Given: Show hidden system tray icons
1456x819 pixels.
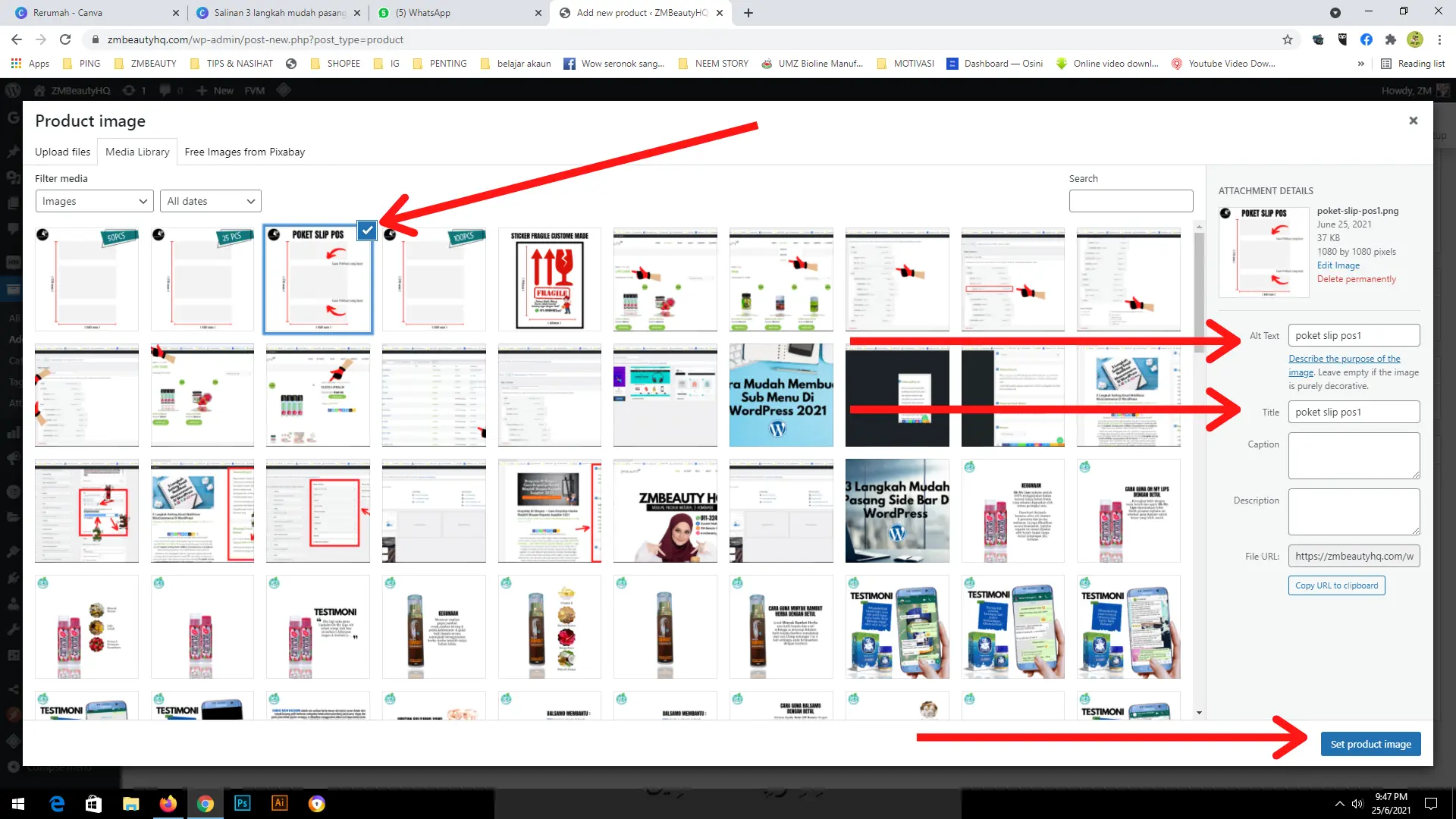Looking at the screenshot, I should (x=1339, y=804).
